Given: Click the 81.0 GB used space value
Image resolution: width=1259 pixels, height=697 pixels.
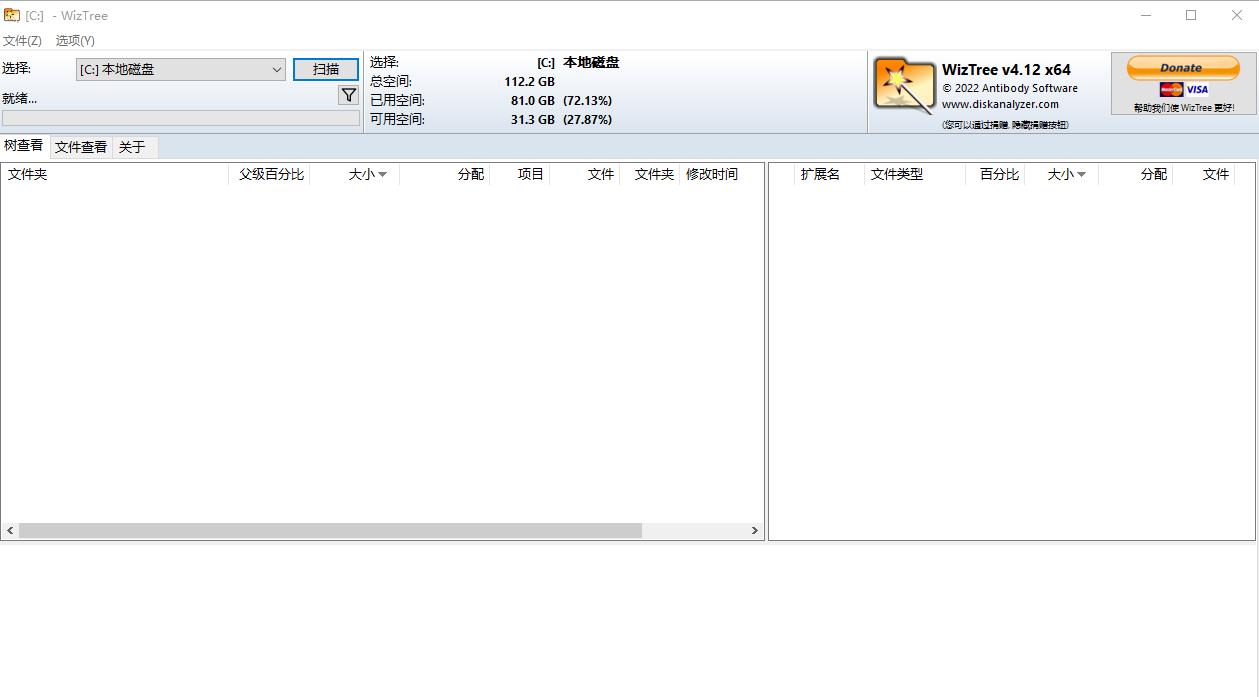Looking at the screenshot, I should pyautogui.click(x=532, y=100).
